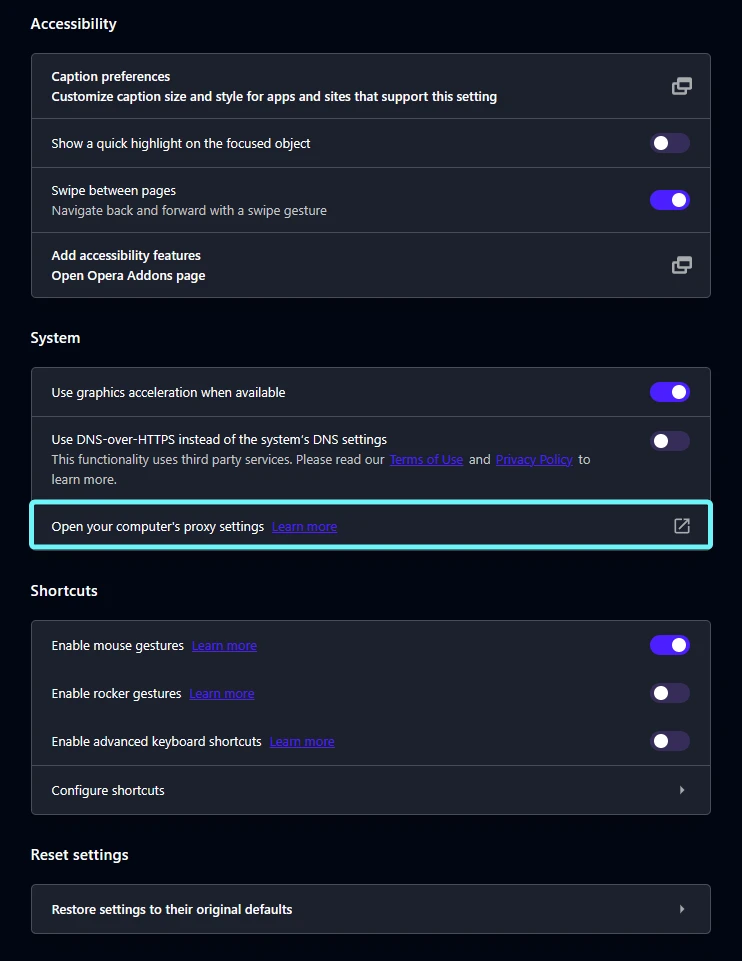Open the Privacy Policy link
Image resolution: width=742 pixels, height=961 pixels.
[534, 460]
